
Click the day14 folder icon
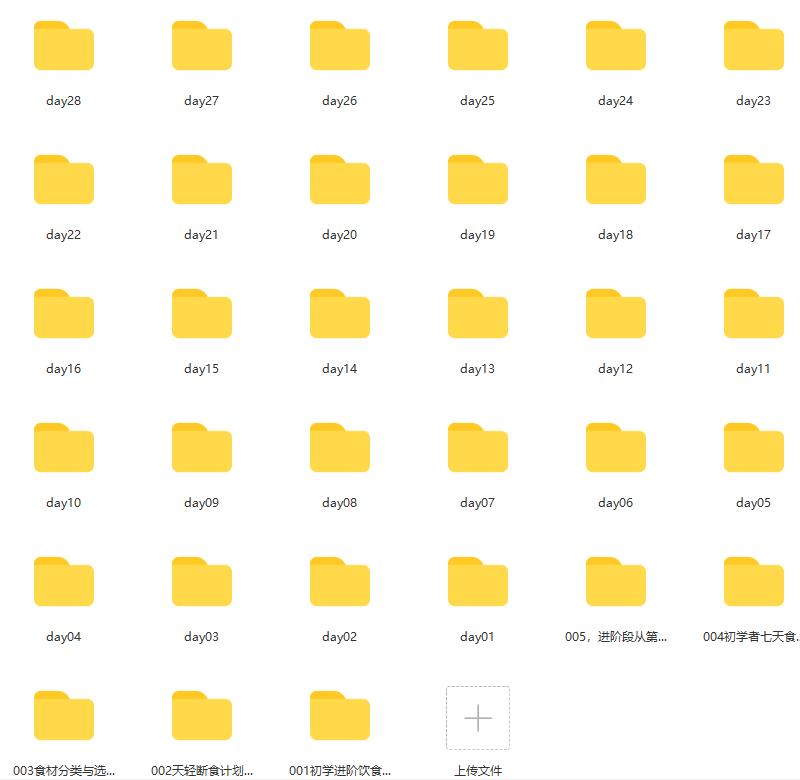(x=340, y=314)
